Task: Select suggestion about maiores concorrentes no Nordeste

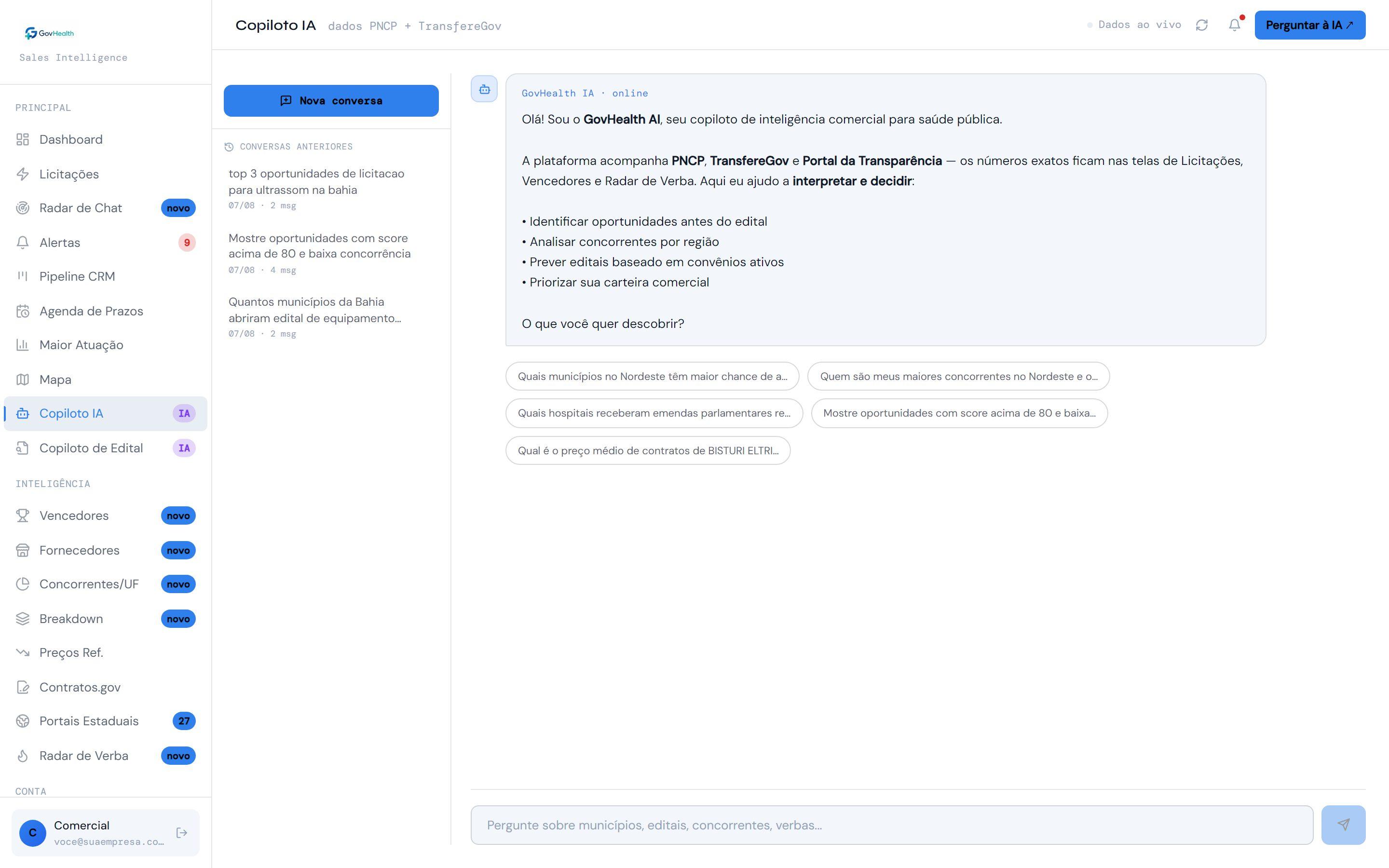Action: point(958,377)
